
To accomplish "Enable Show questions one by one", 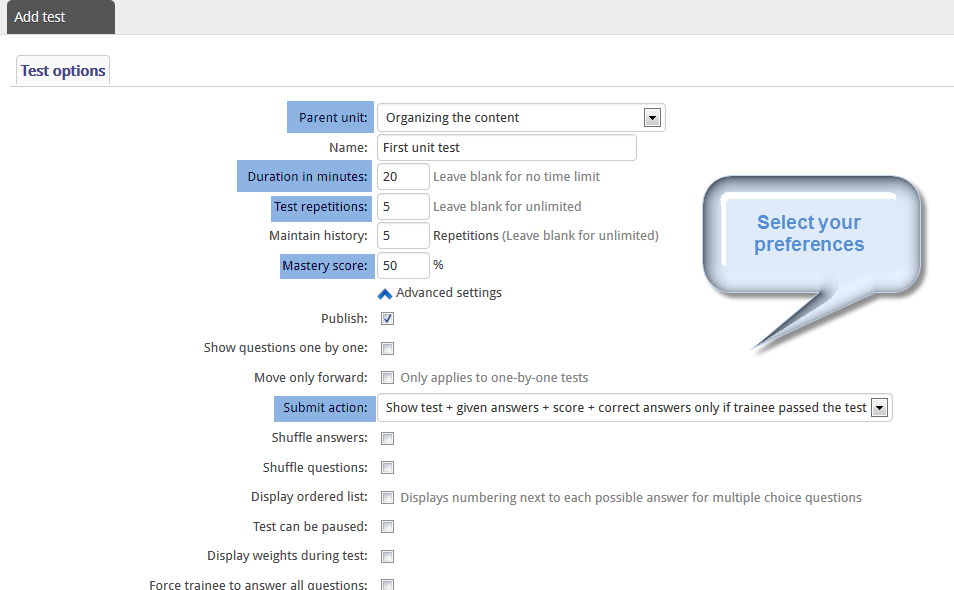I will coord(388,349).
